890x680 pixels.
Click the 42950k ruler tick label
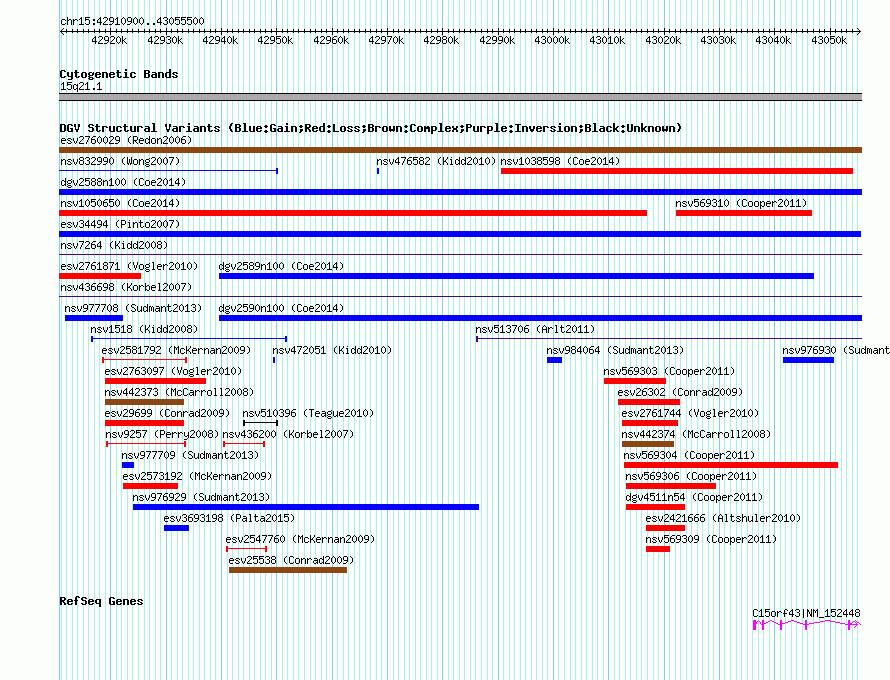275,40
